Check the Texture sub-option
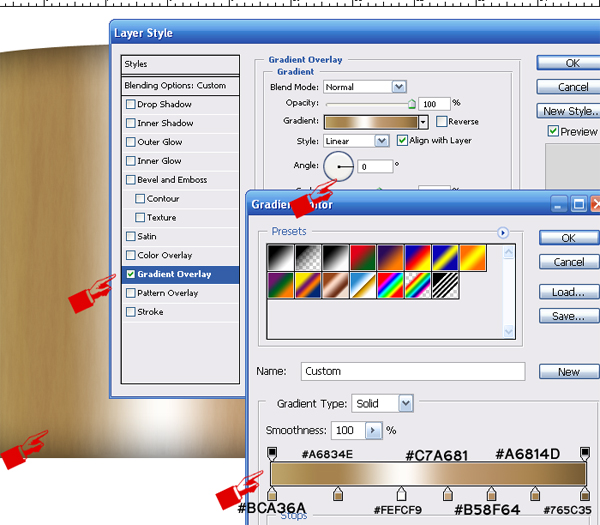Image resolution: width=600 pixels, height=525 pixels. (140, 217)
